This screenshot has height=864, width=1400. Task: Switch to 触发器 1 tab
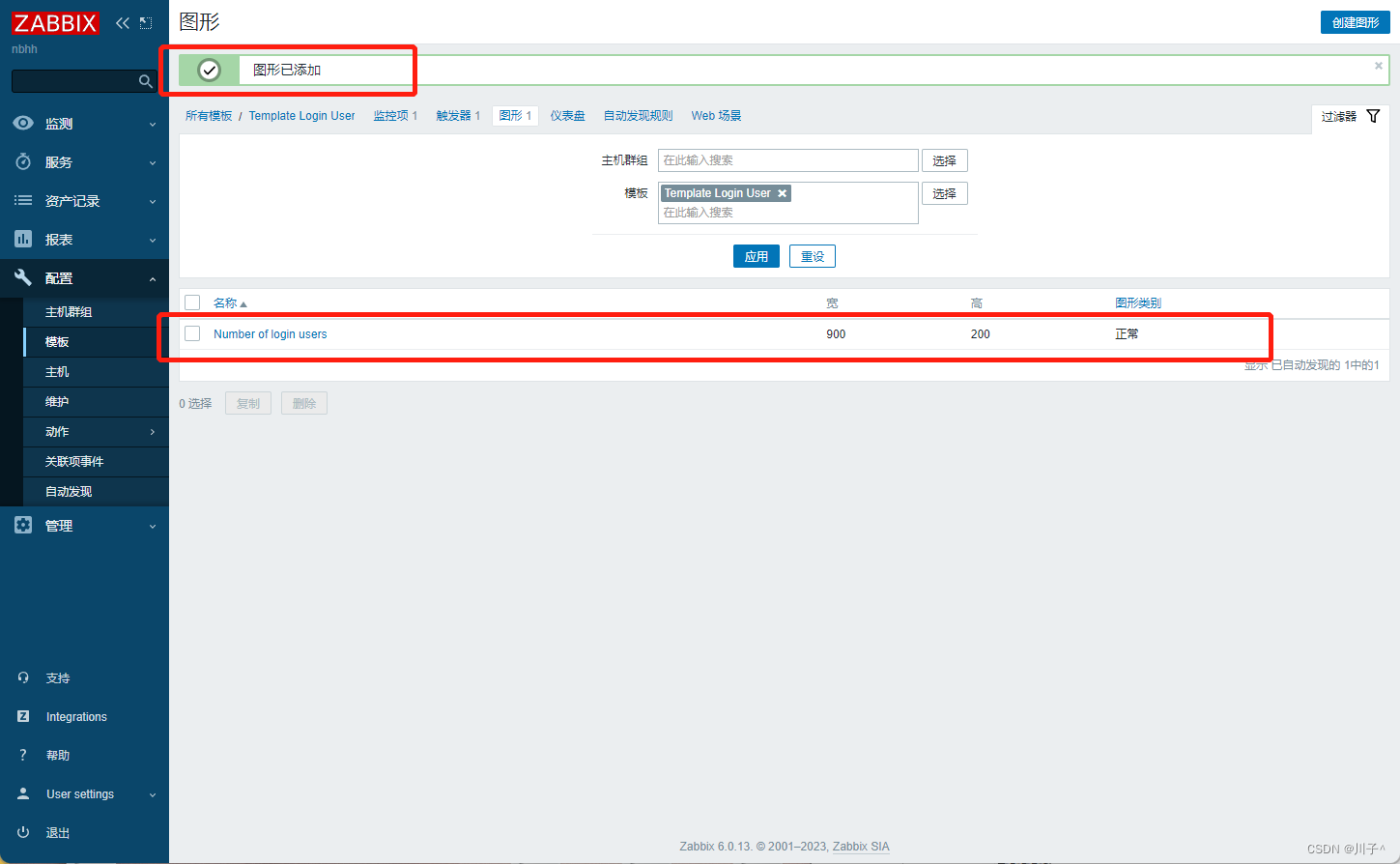458,115
